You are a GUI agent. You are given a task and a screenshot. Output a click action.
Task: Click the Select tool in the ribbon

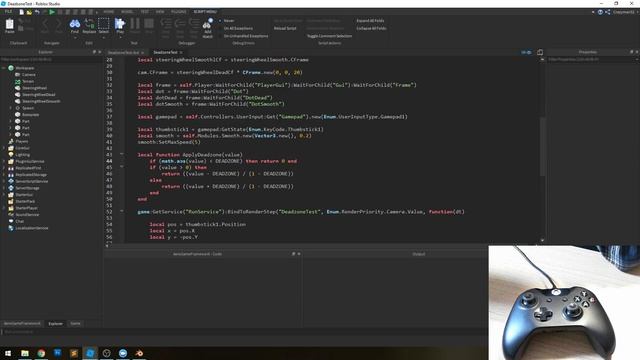coord(104,24)
